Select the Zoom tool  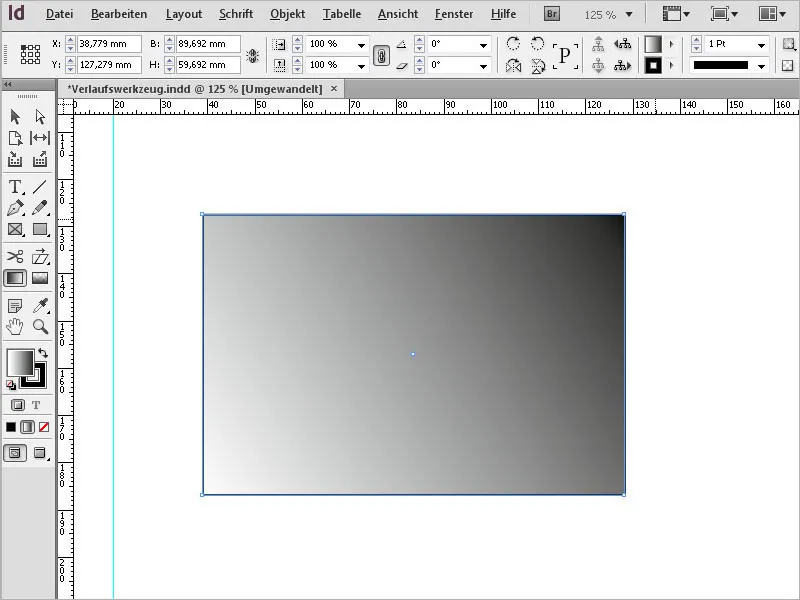[40, 327]
